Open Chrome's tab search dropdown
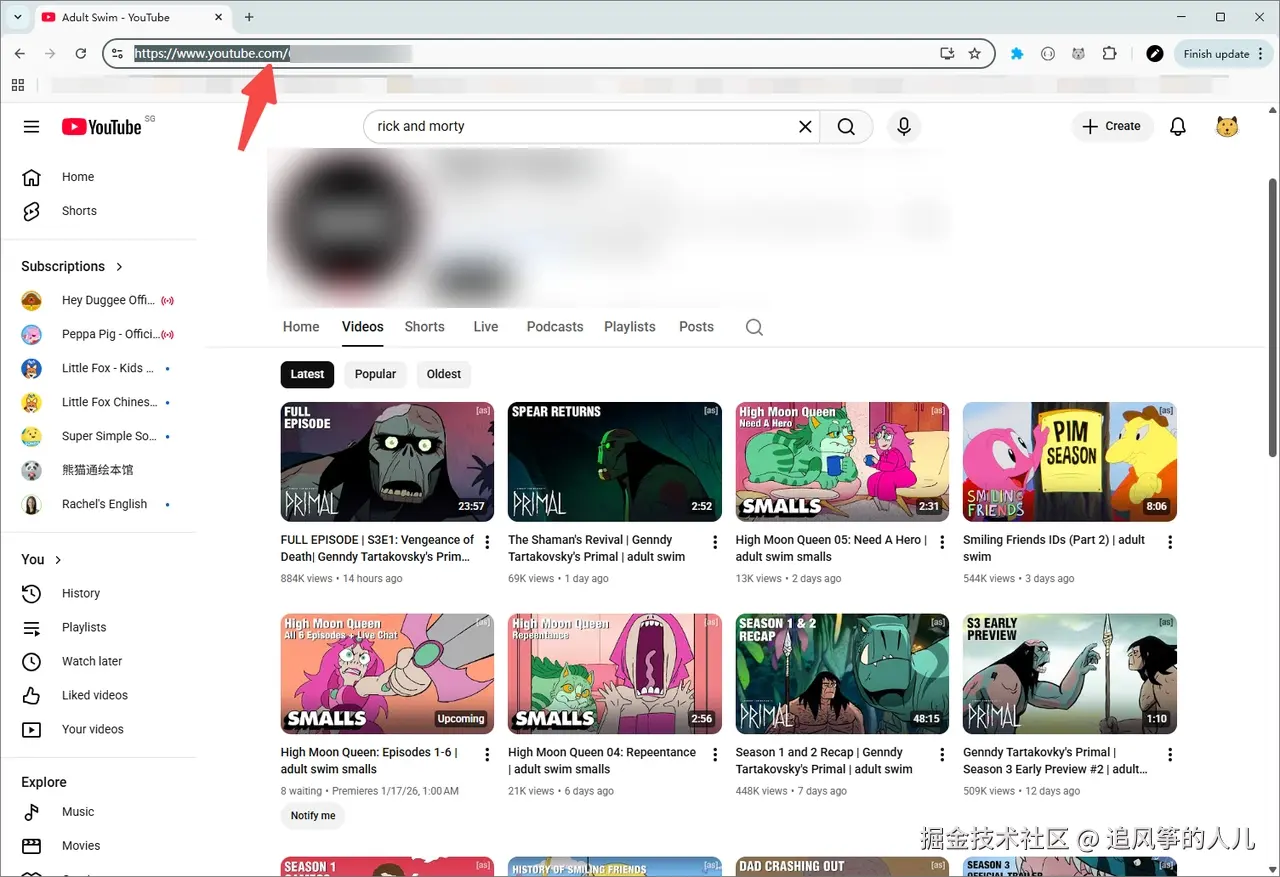Viewport: 1280px width, 877px height. tap(17, 17)
